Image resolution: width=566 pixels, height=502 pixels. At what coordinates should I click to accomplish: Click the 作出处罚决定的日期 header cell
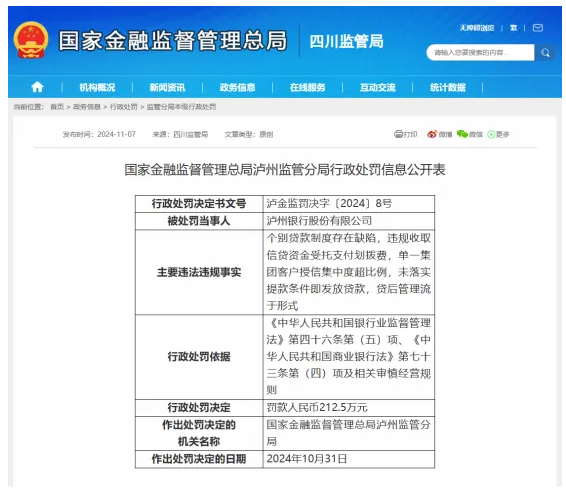199,459
